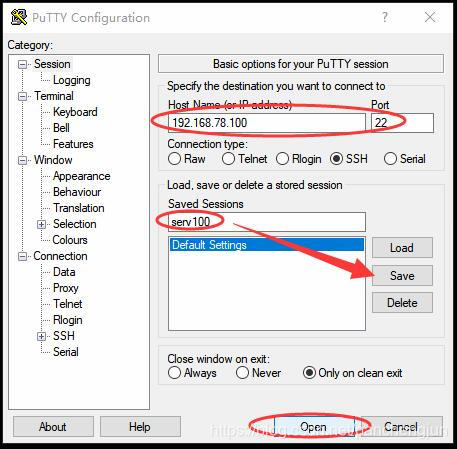Image resolution: width=457 pixels, height=449 pixels.
Task: Open the Window category
Action: coord(53,160)
